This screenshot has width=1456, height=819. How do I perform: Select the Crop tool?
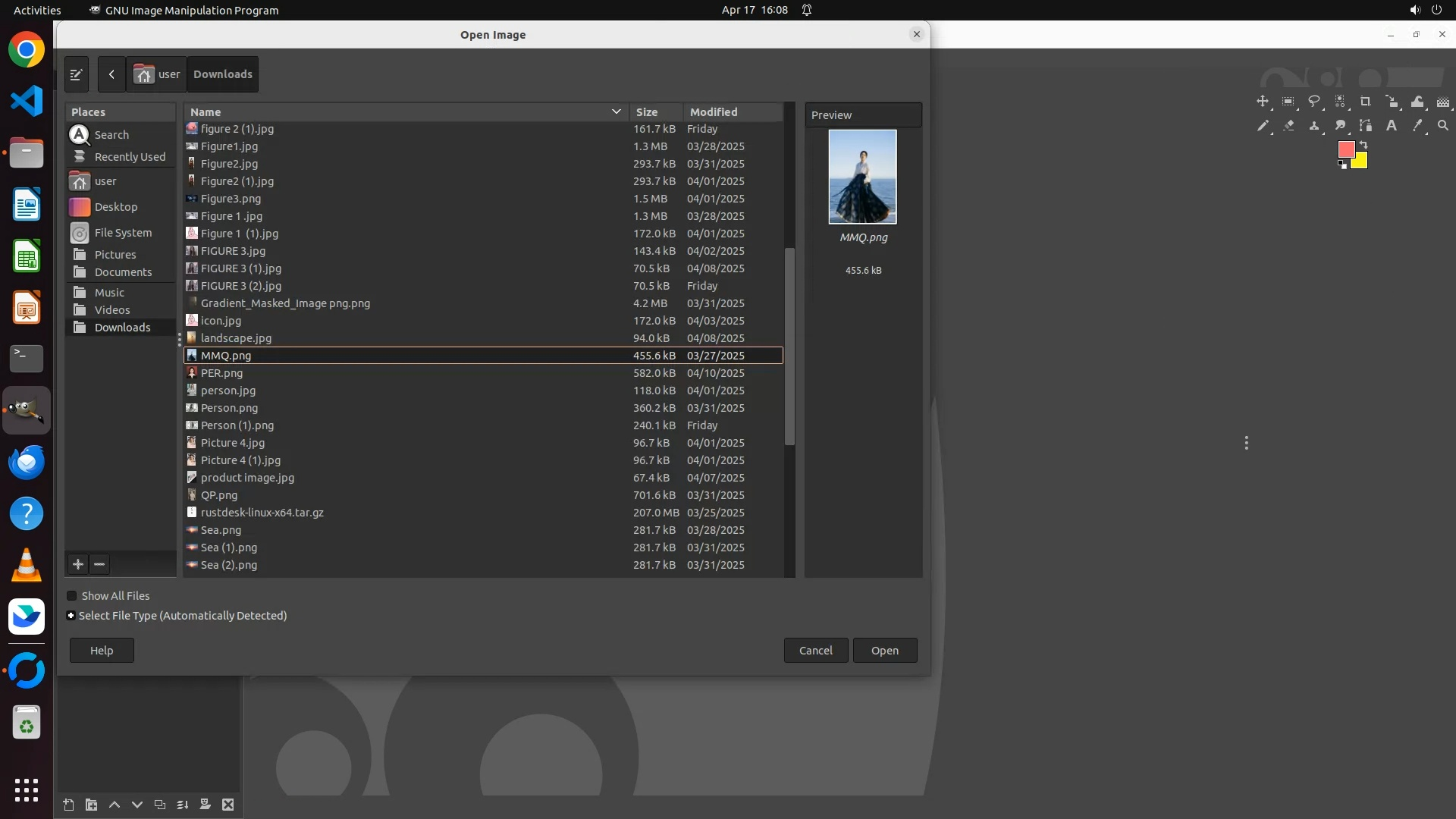click(x=1365, y=102)
